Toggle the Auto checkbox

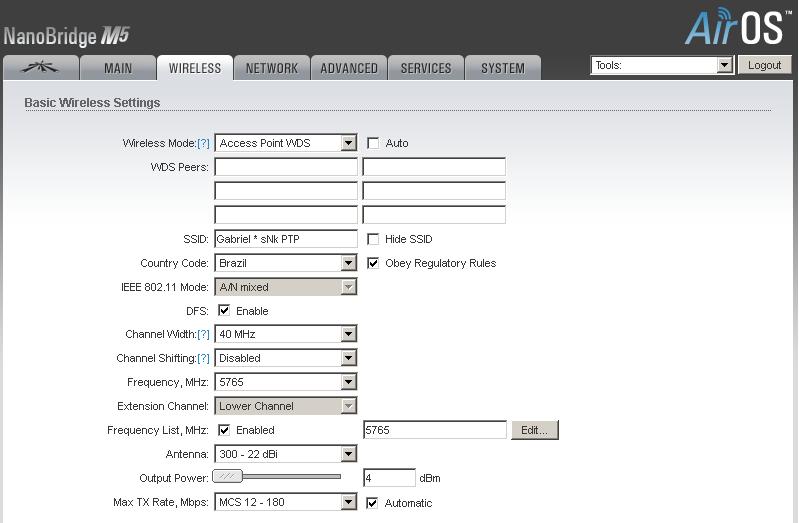(x=373, y=143)
